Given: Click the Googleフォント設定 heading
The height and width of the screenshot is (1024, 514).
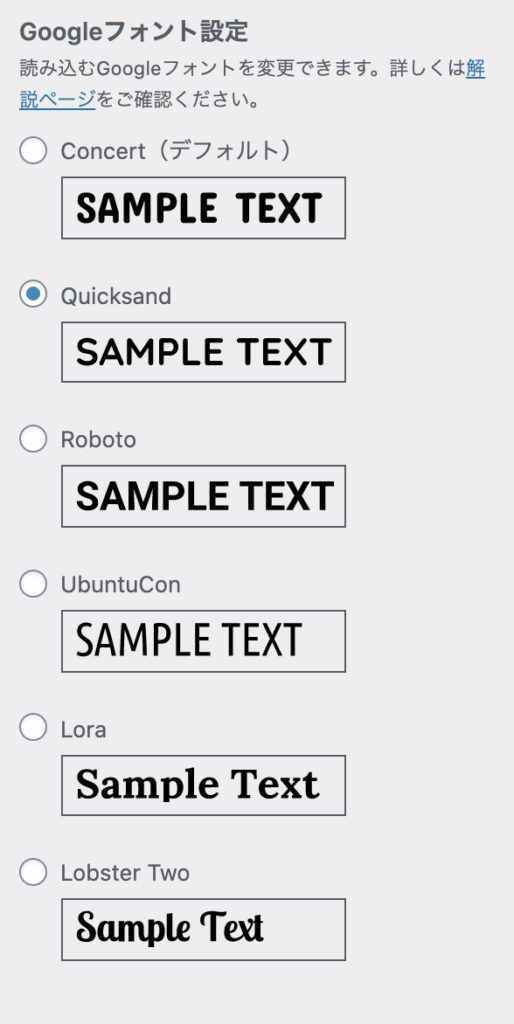Looking at the screenshot, I should coord(134,31).
